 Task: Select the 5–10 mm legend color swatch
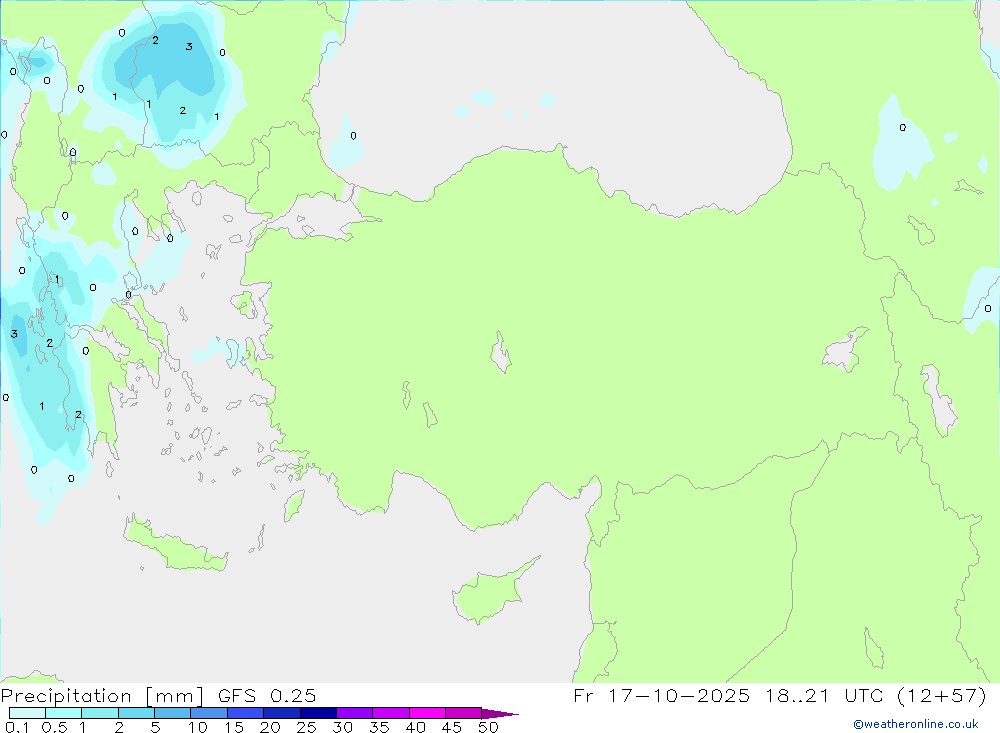click(172, 713)
